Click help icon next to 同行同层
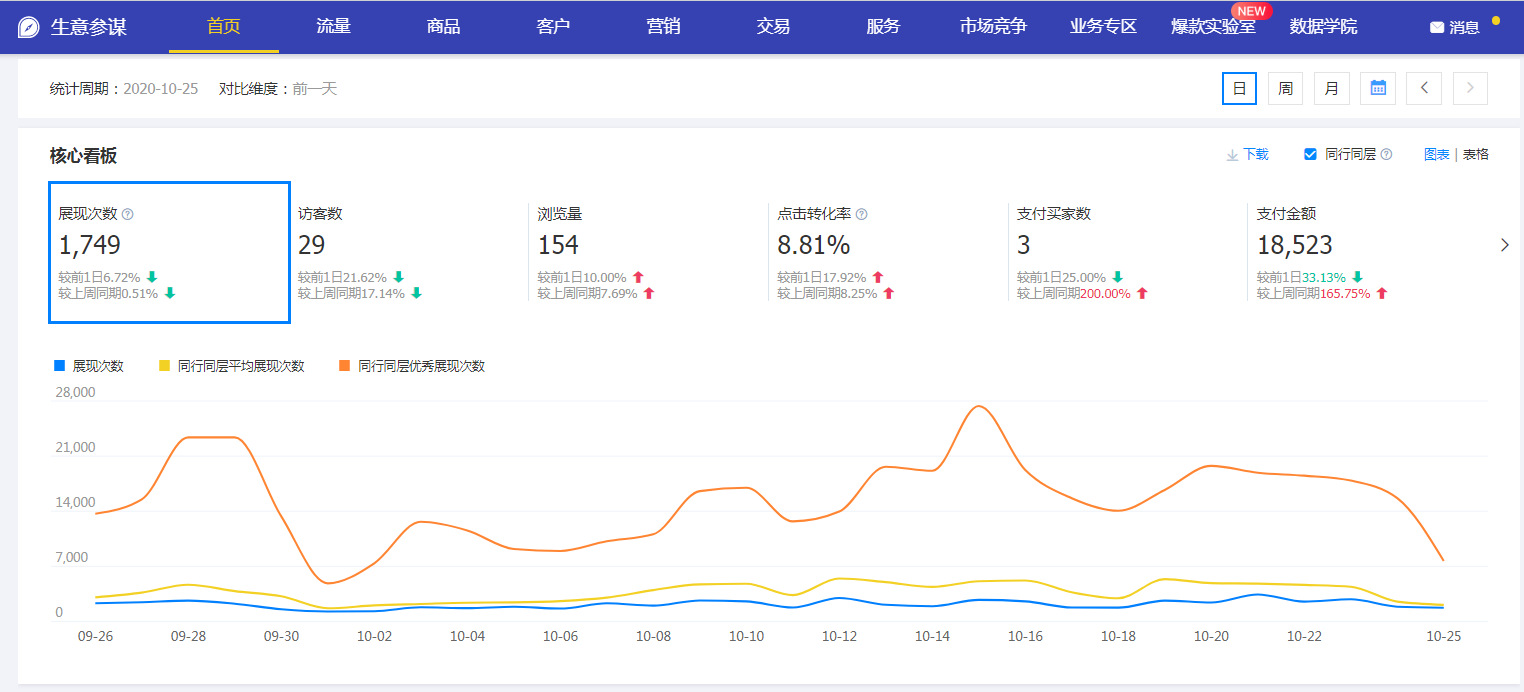The width and height of the screenshot is (1524, 692). tap(1386, 155)
